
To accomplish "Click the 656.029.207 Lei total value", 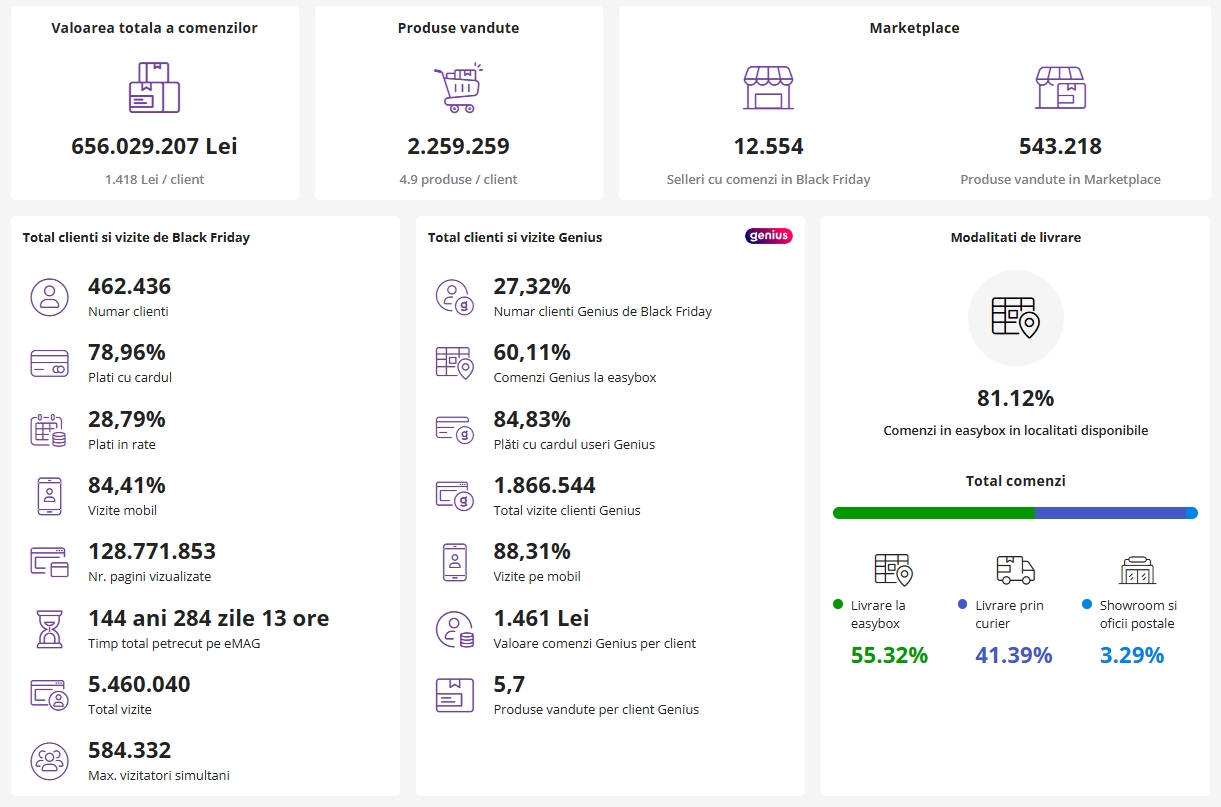I will pyautogui.click(x=154, y=146).
